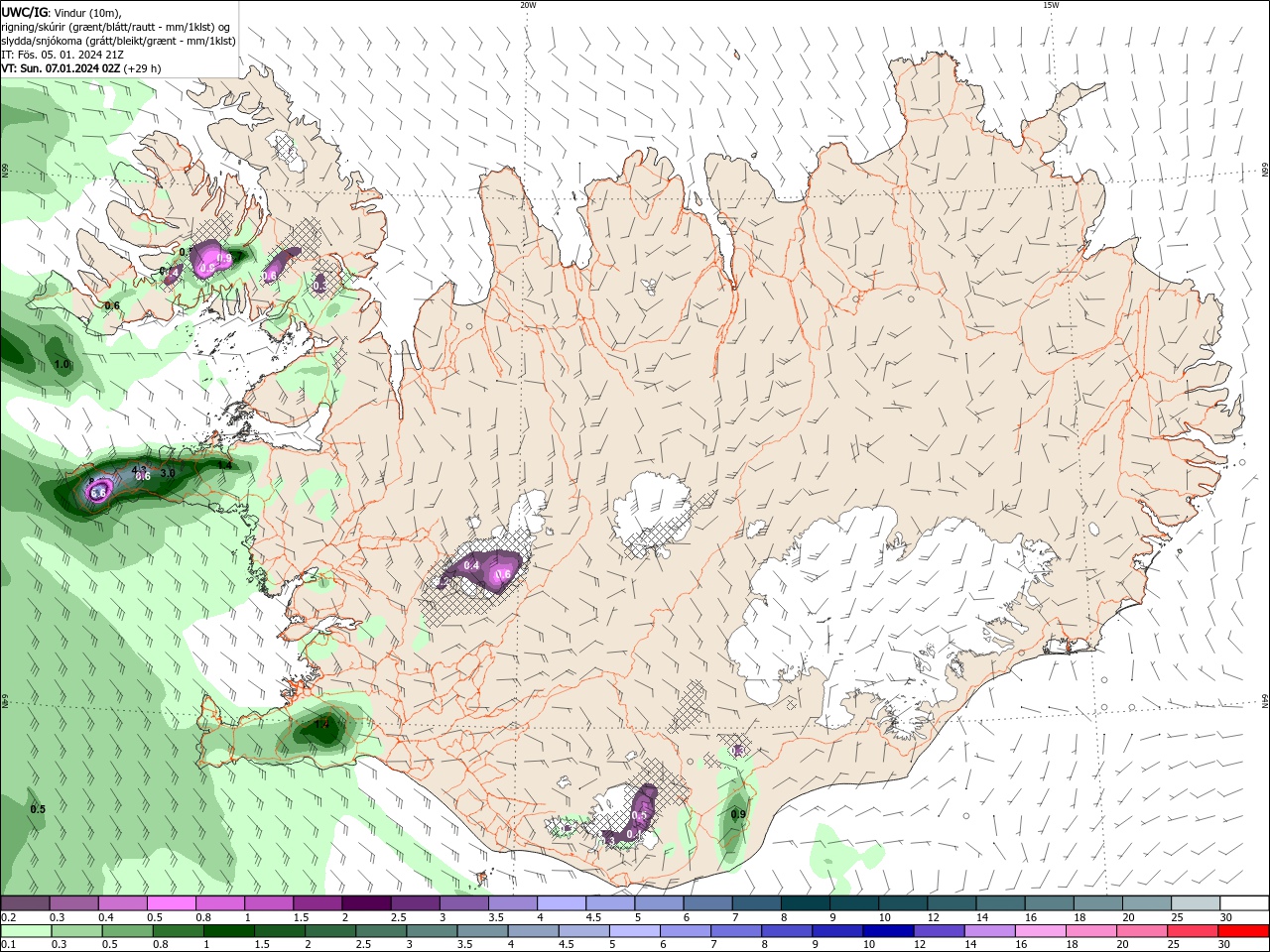Select the crimson swatch labeled 25 in bottom legend
Image resolution: width=1270 pixels, height=952 pixels.
pyautogui.click(x=1193, y=931)
